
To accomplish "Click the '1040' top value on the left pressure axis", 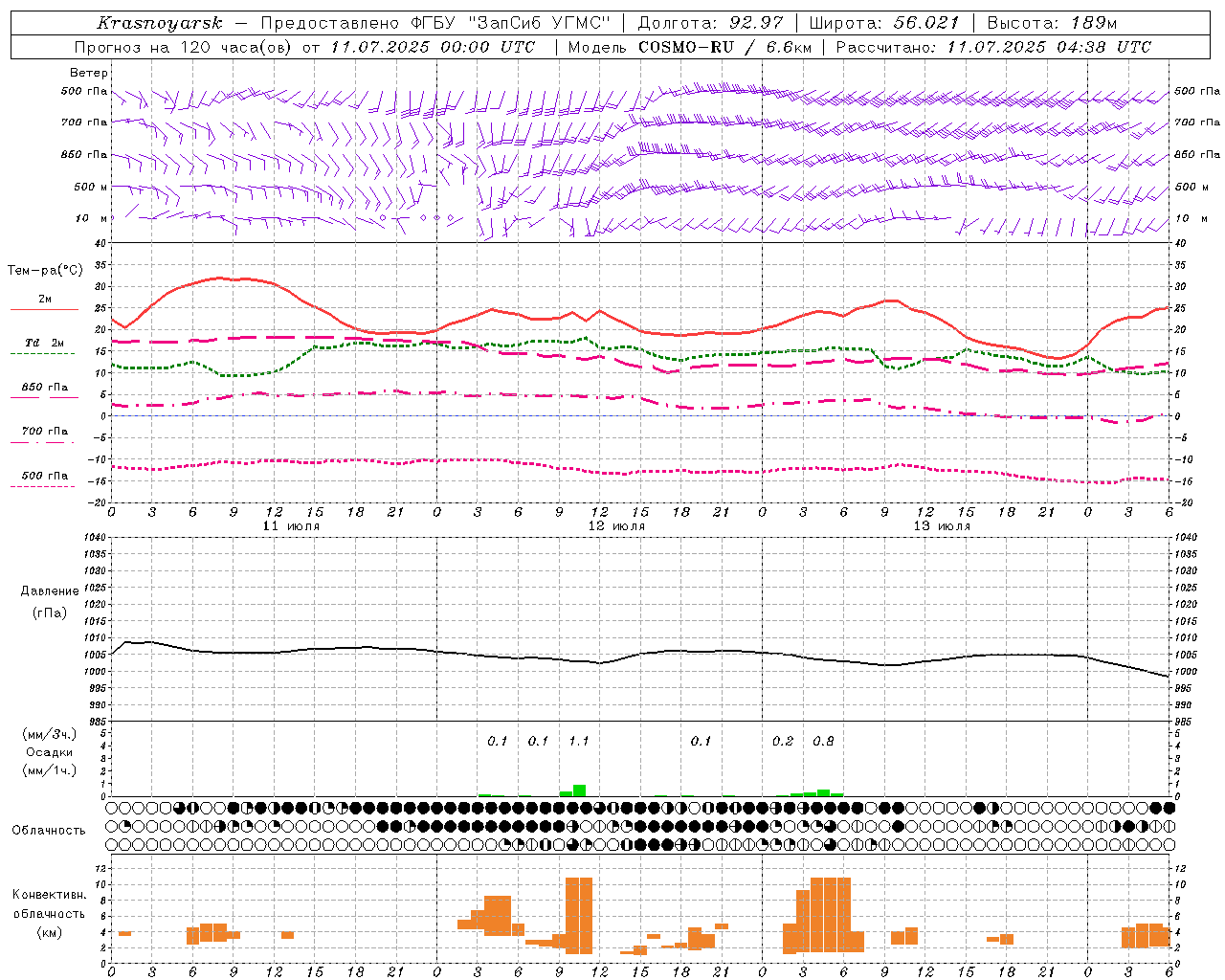I will pos(94,538).
